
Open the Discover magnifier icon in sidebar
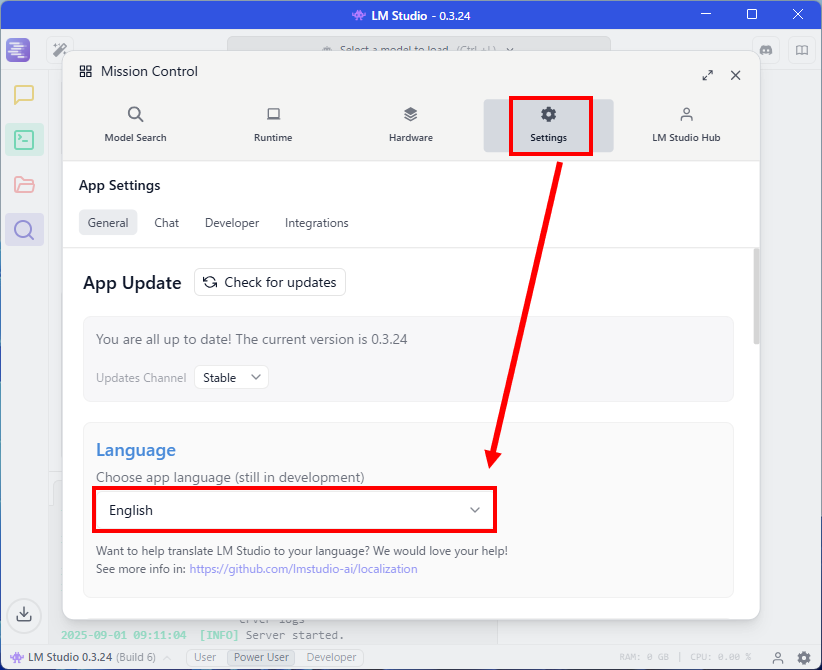[x=24, y=230]
